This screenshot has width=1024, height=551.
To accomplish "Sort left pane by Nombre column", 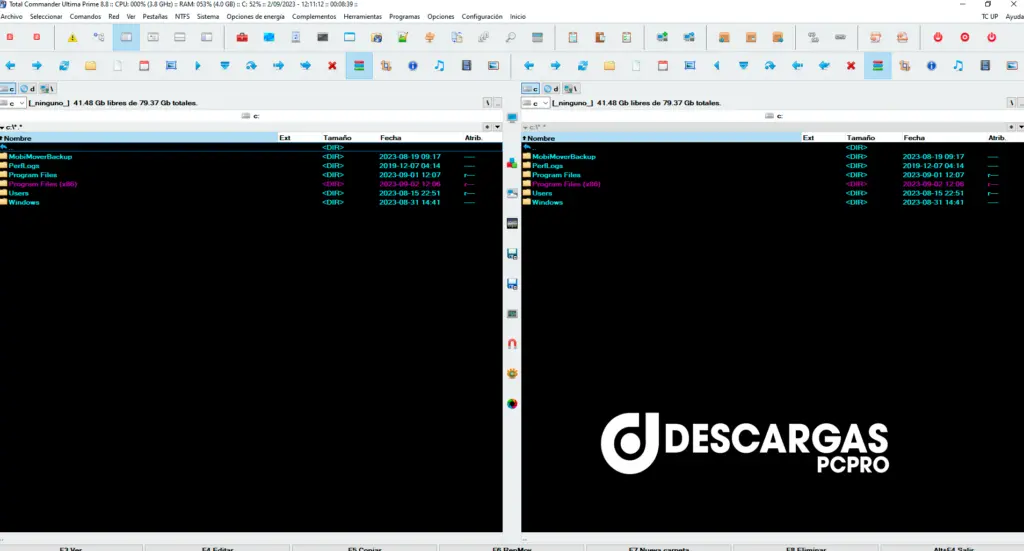I will point(138,138).
